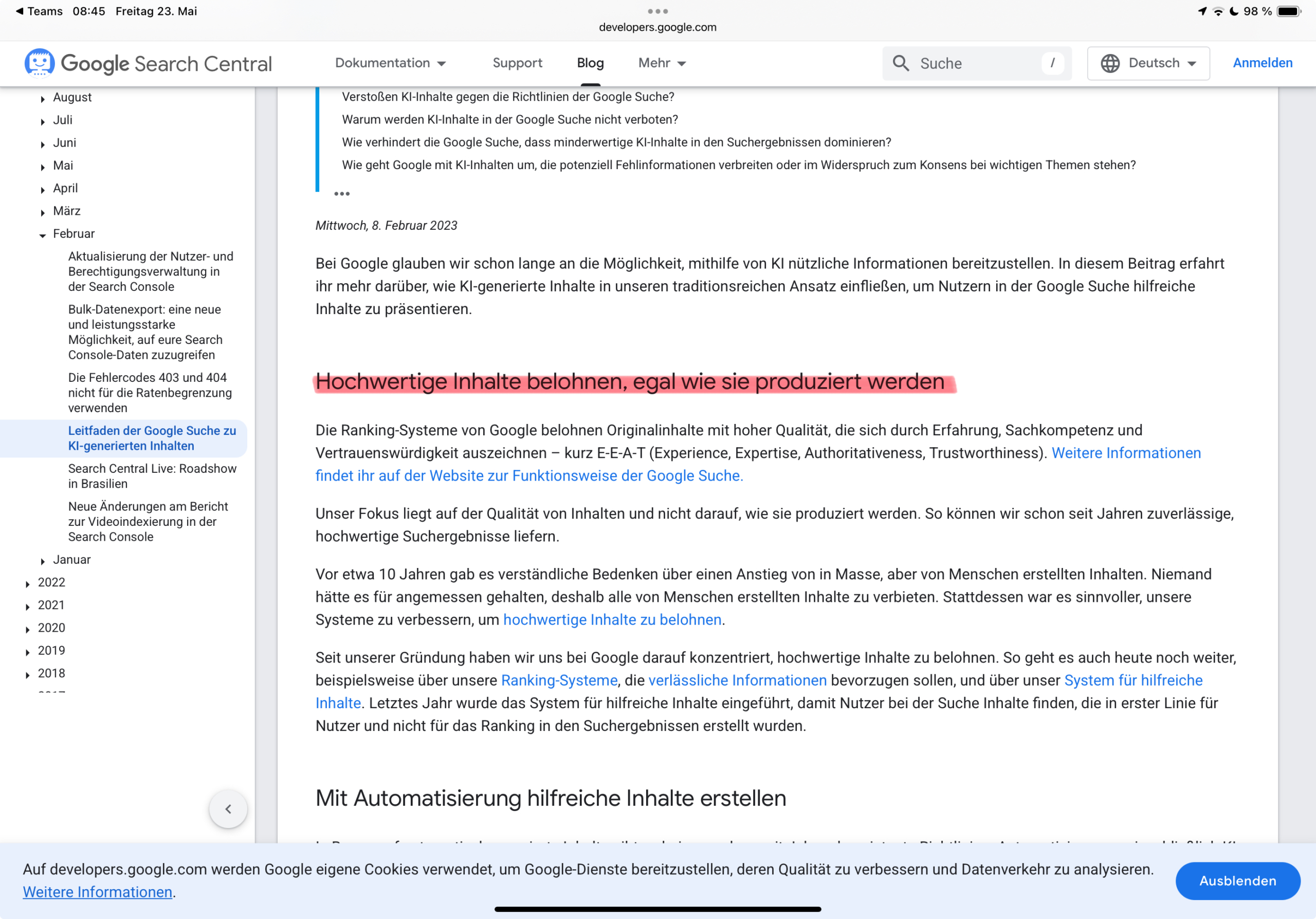
Task: Open the verlässliche Informationen link
Action: tap(737, 680)
